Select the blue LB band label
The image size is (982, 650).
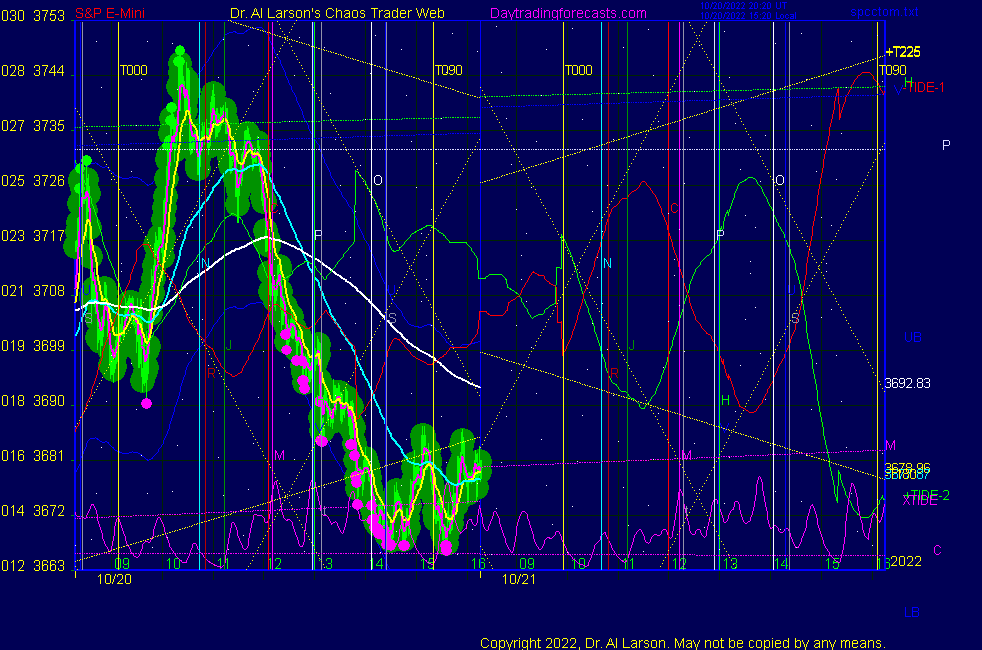click(x=912, y=612)
